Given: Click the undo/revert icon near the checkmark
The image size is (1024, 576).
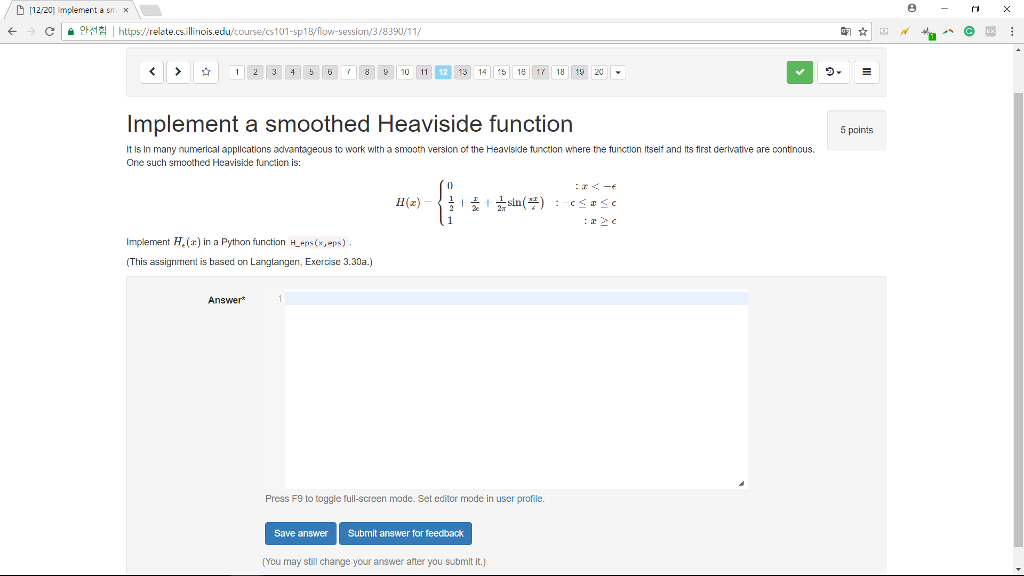Looking at the screenshot, I should click(x=828, y=72).
